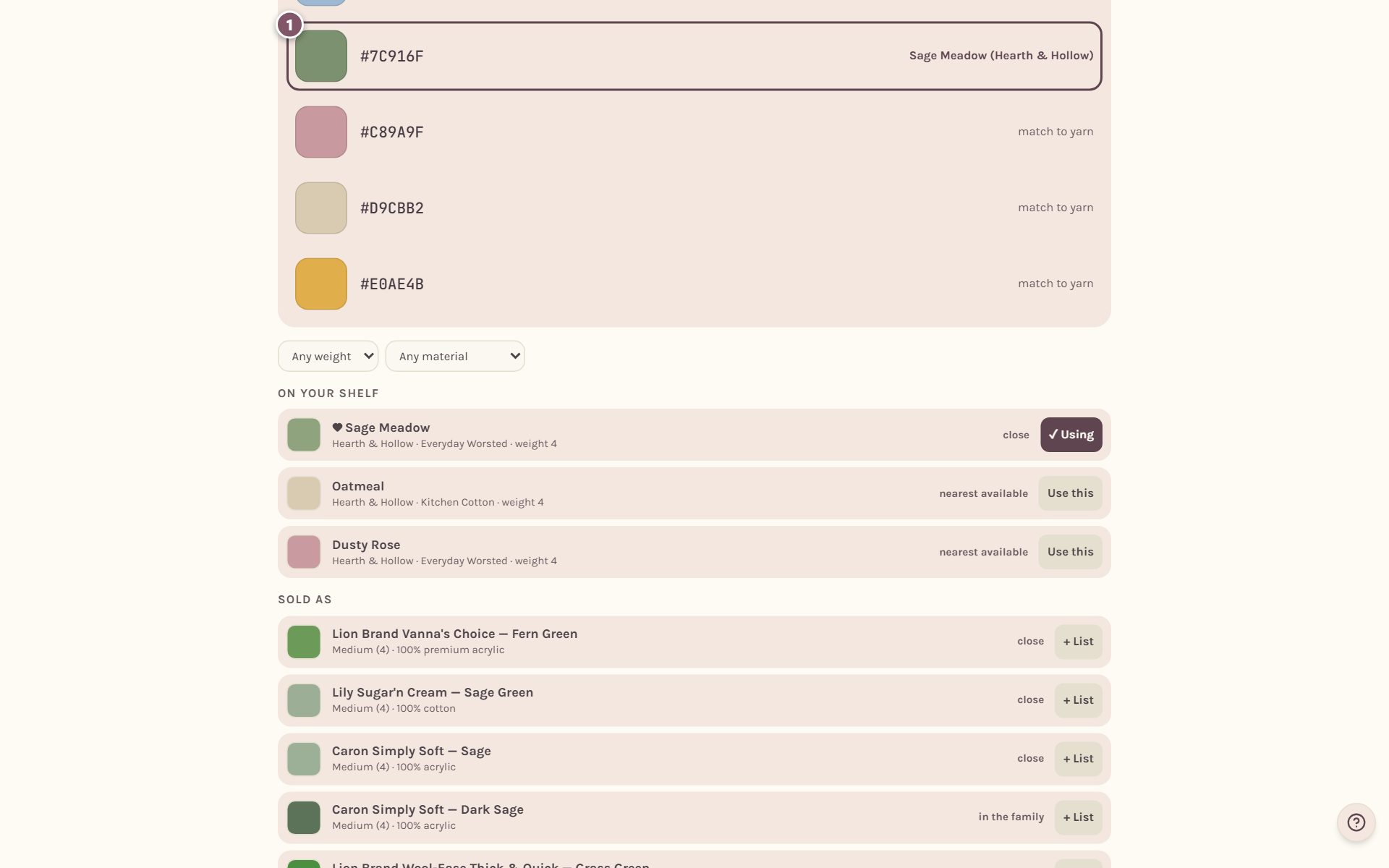This screenshot has width=1389, height=868.
Task: Open the Any weight dropdown
Action: (328, 356)
